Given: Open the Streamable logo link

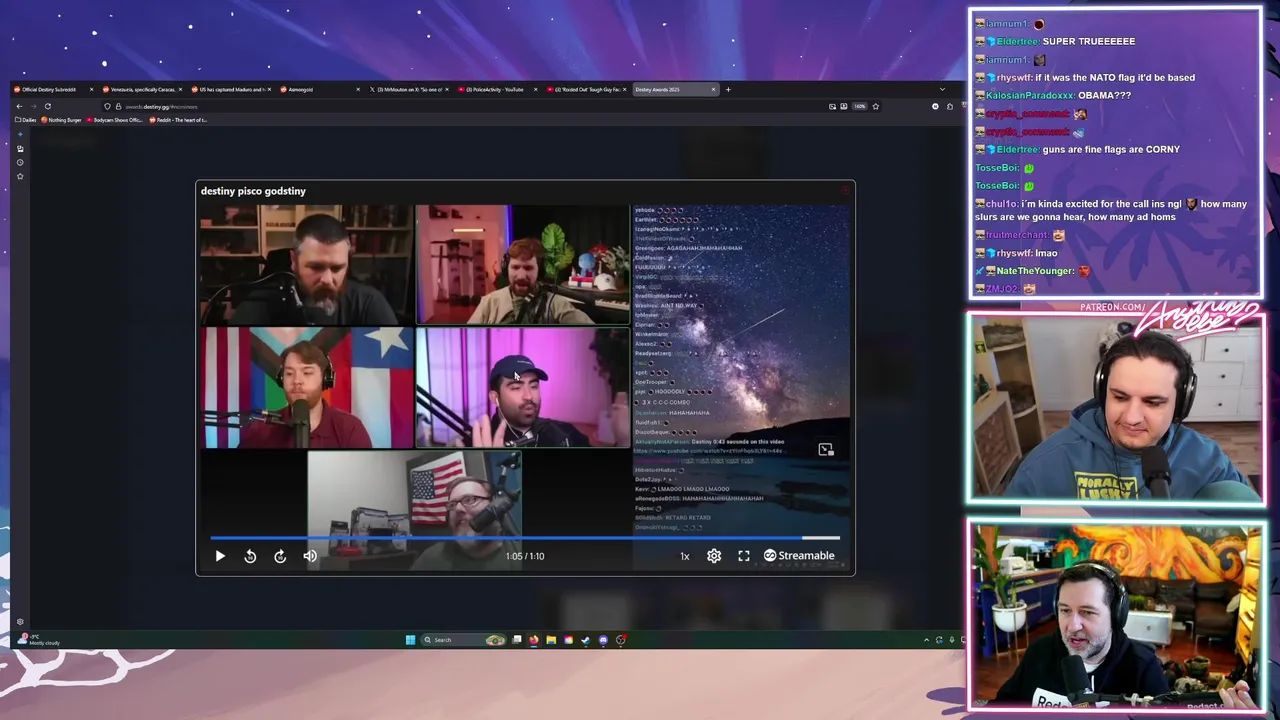Looking at the screenshot, I should pyautogui.click(x=799, y=556).
